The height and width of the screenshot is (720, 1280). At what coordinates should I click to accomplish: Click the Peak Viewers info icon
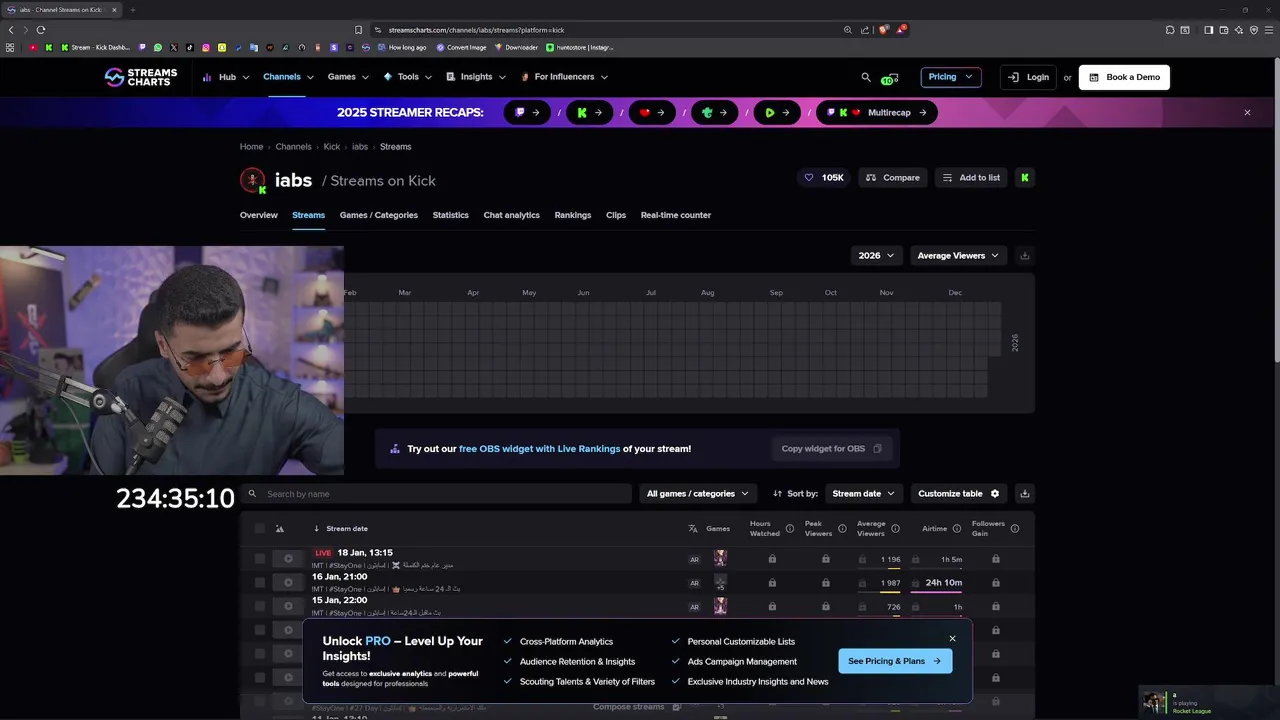(x=842, y=529)
